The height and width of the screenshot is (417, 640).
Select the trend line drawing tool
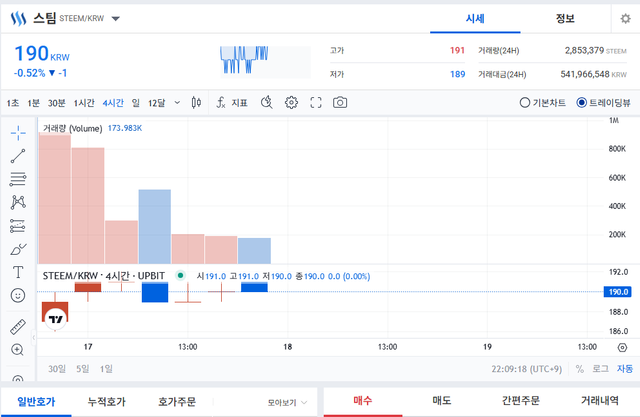point(18,156)
